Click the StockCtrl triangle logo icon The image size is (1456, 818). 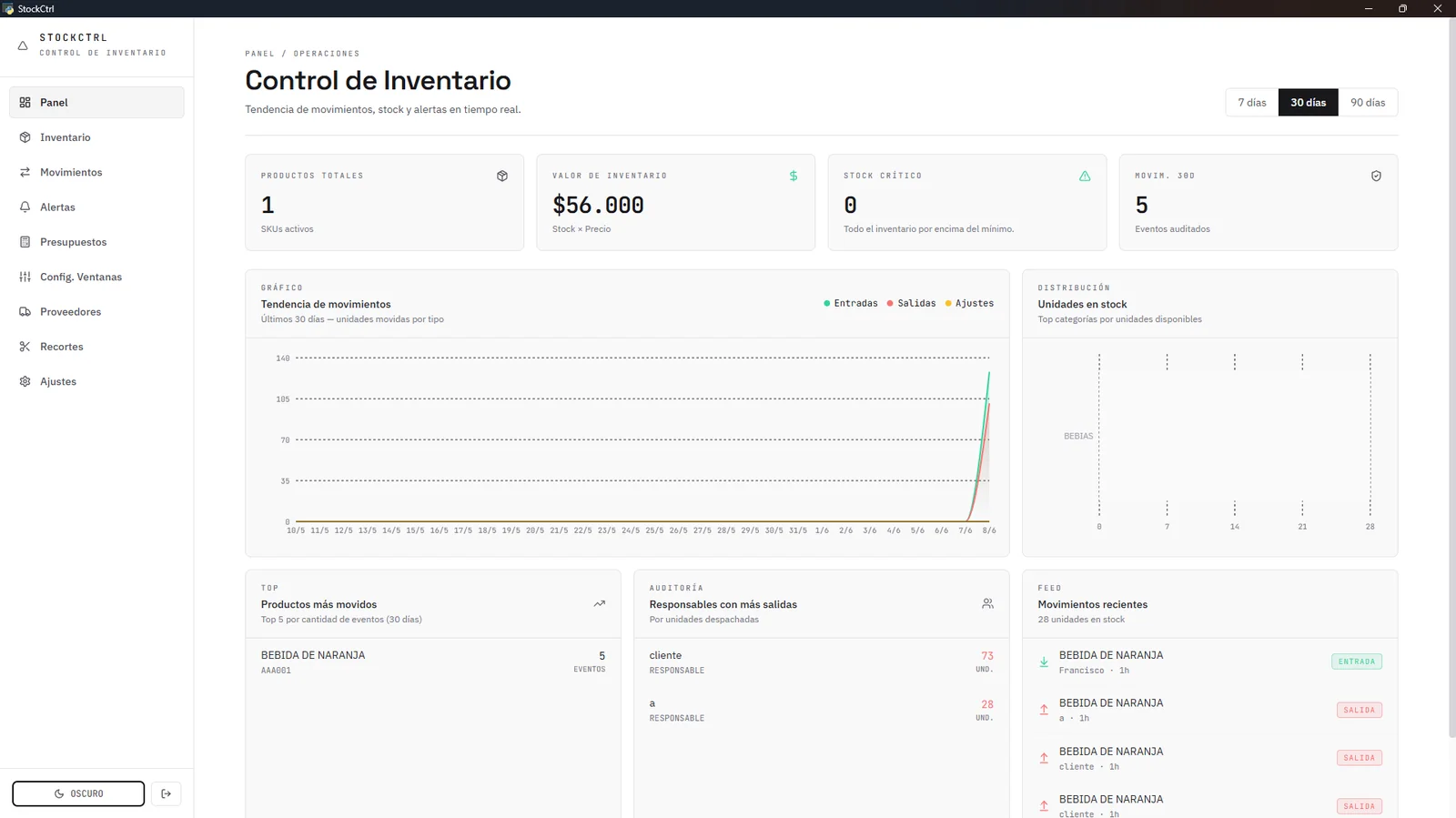pyautogui.click(x=23, y=45)
